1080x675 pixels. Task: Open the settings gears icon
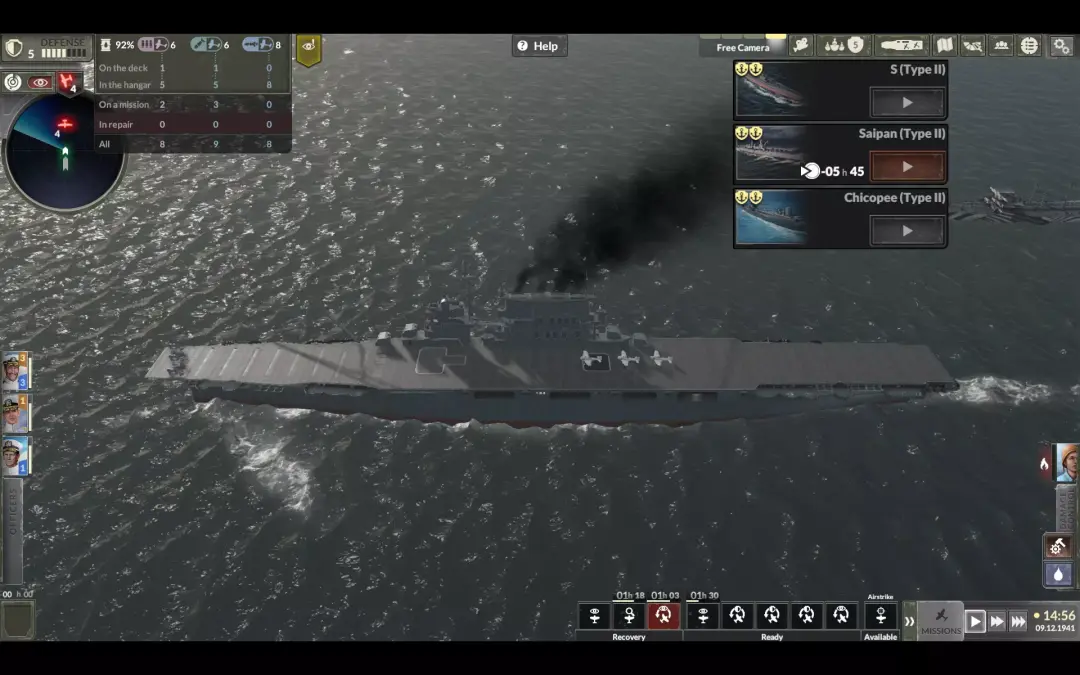pos(1061,46)
